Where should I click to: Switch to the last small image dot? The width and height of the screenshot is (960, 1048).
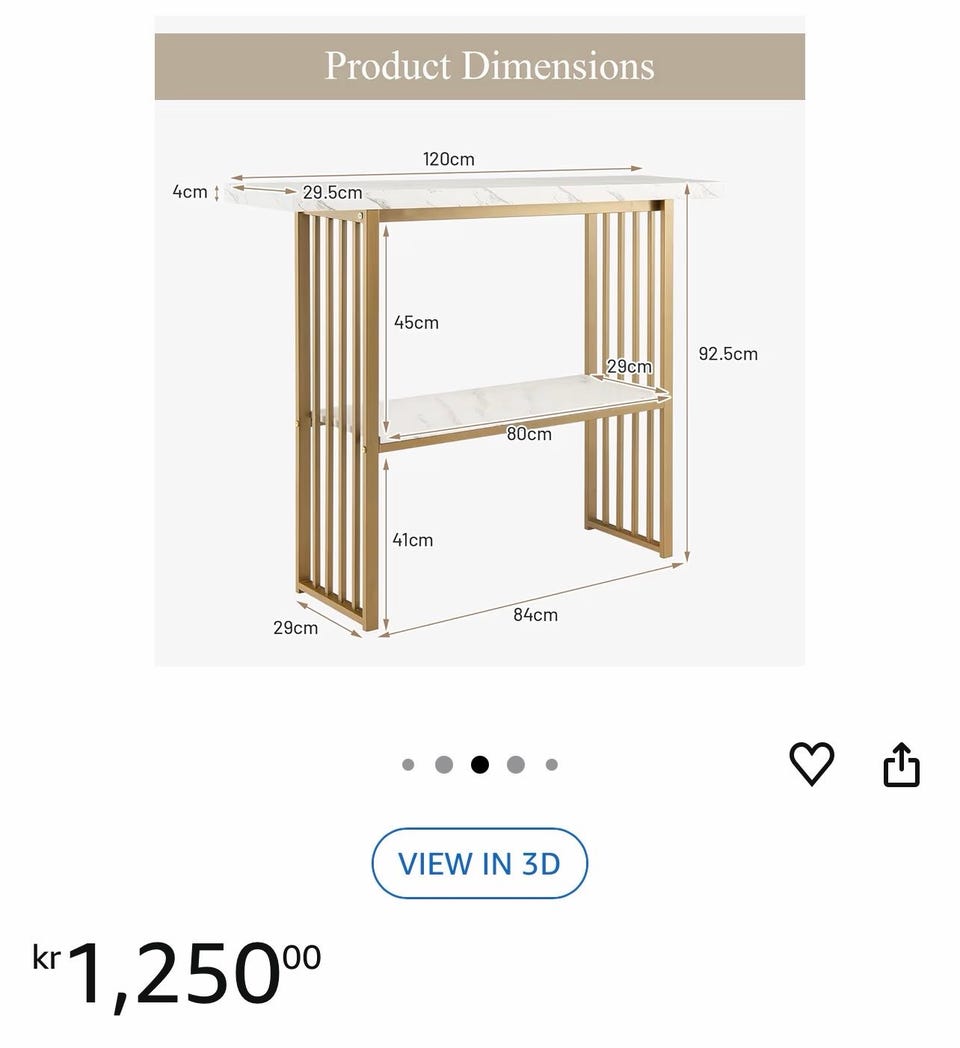coord(552,765)
